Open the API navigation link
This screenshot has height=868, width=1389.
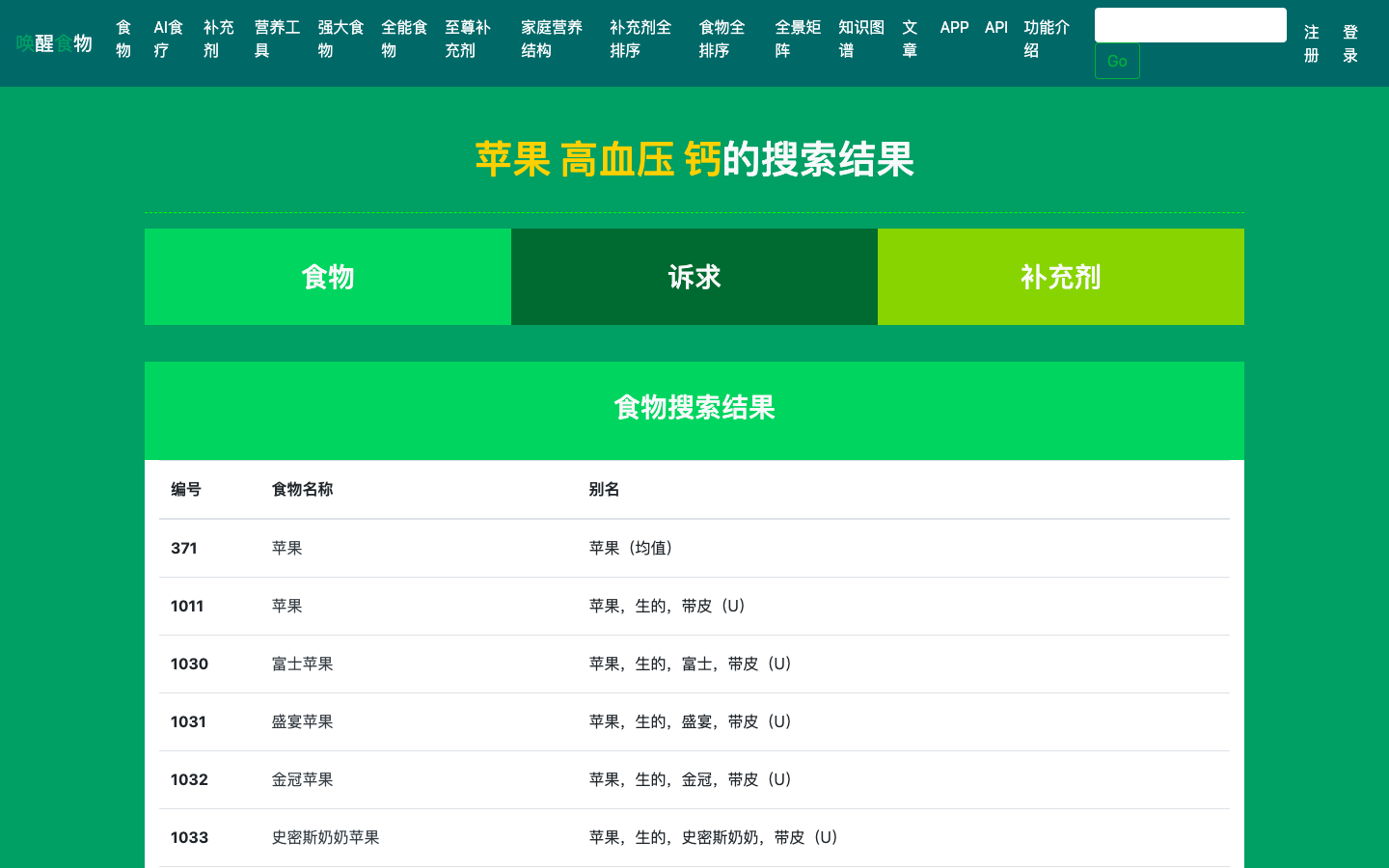[x=996, y=28]
